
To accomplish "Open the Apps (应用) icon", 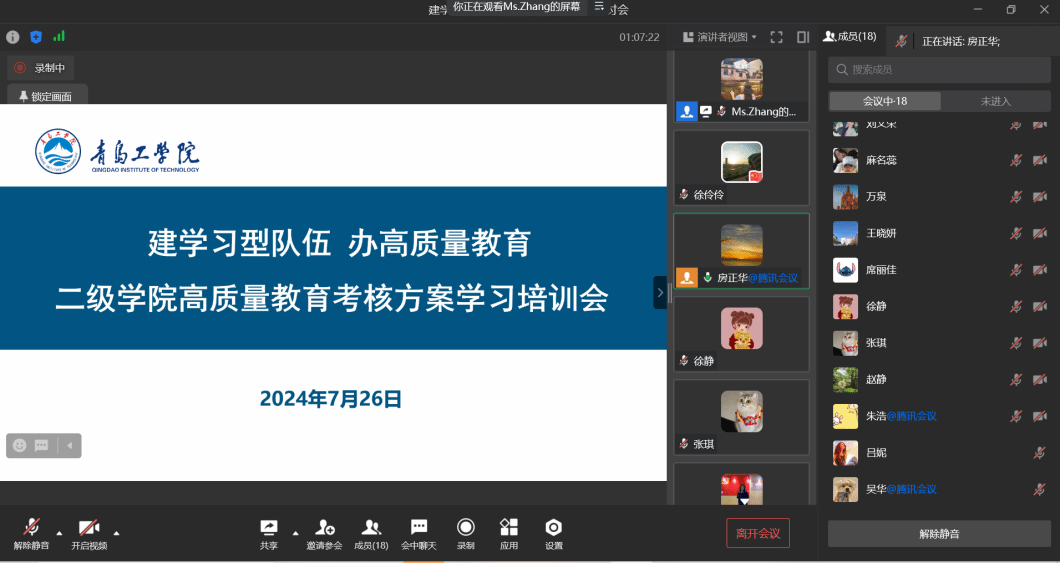I will click(509, 533).
